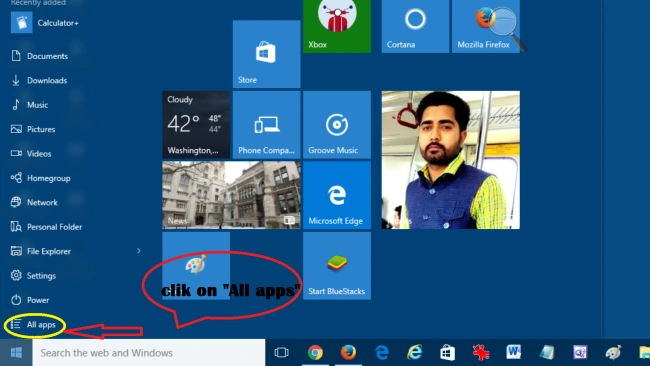Open the Downloads folder
The image size is (650, 366).
pos(39,80)
